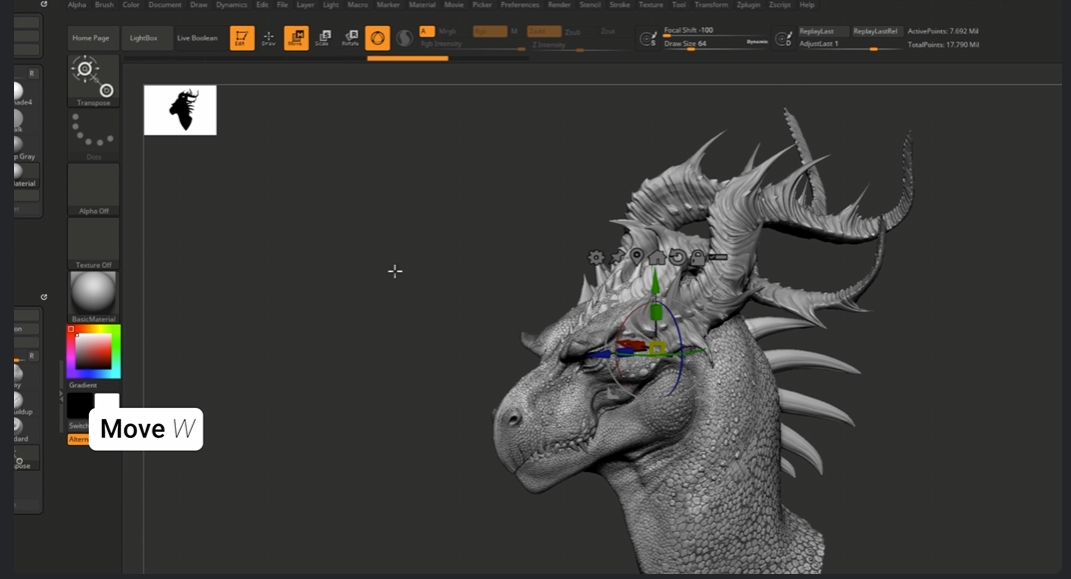Open the BasicMaterial material selector
1071x579 pixels.
click(94, 297)
